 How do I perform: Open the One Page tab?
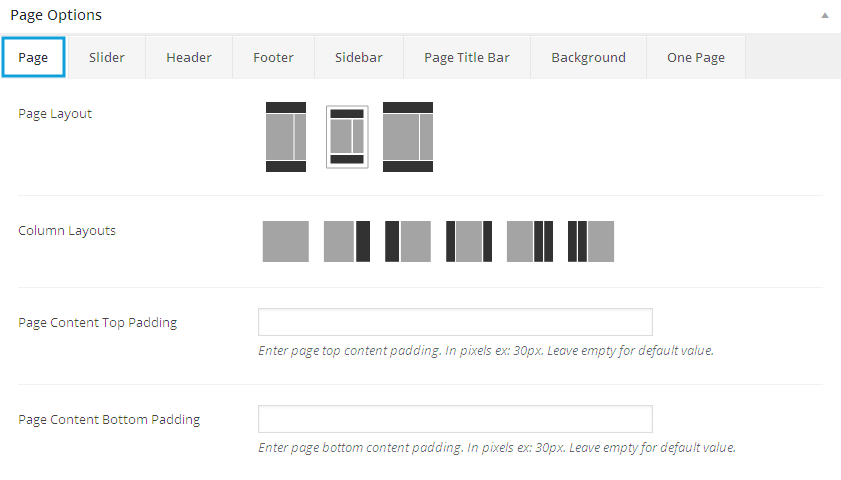(x=696, y=57)
